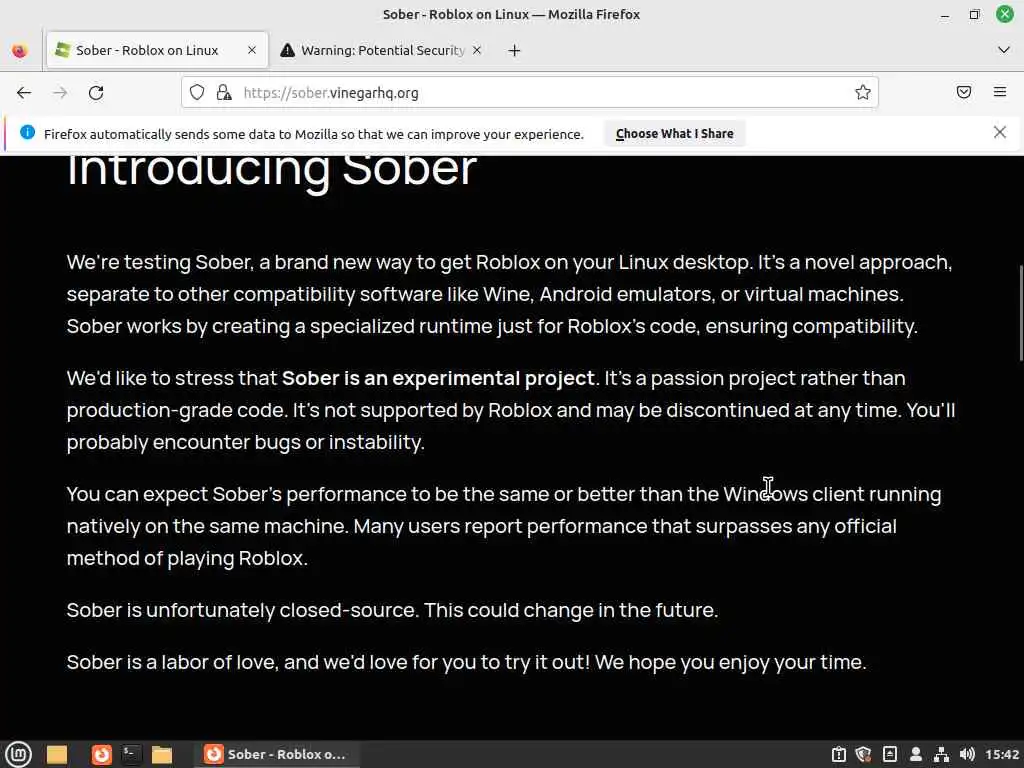Viewport: 1024px width, 768px height.
Task: Open the sound volume tray icon
Action: tap(967, 754)
